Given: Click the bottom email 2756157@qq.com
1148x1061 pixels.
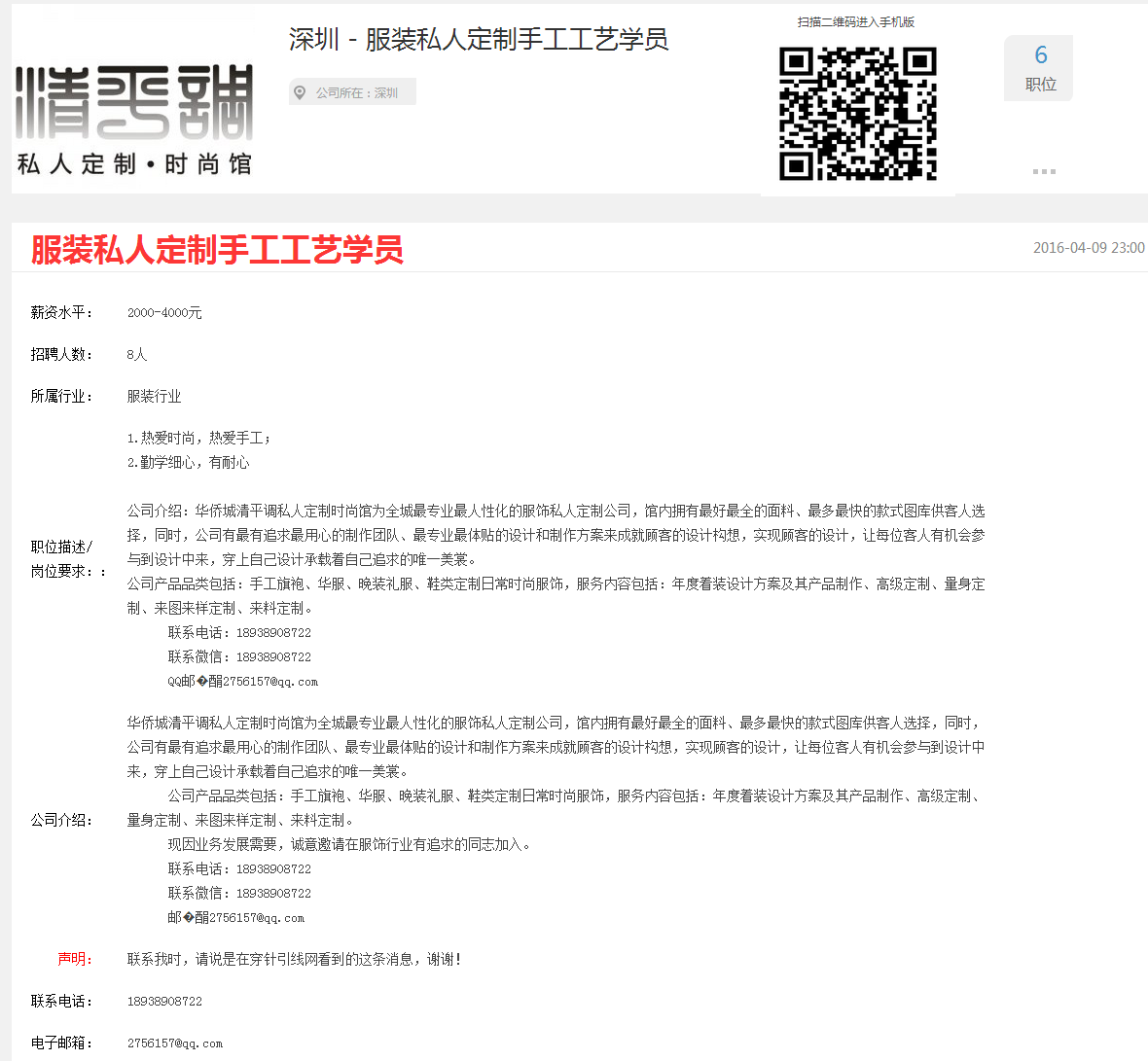Looking at the screenshot, I should (175, 1043).
